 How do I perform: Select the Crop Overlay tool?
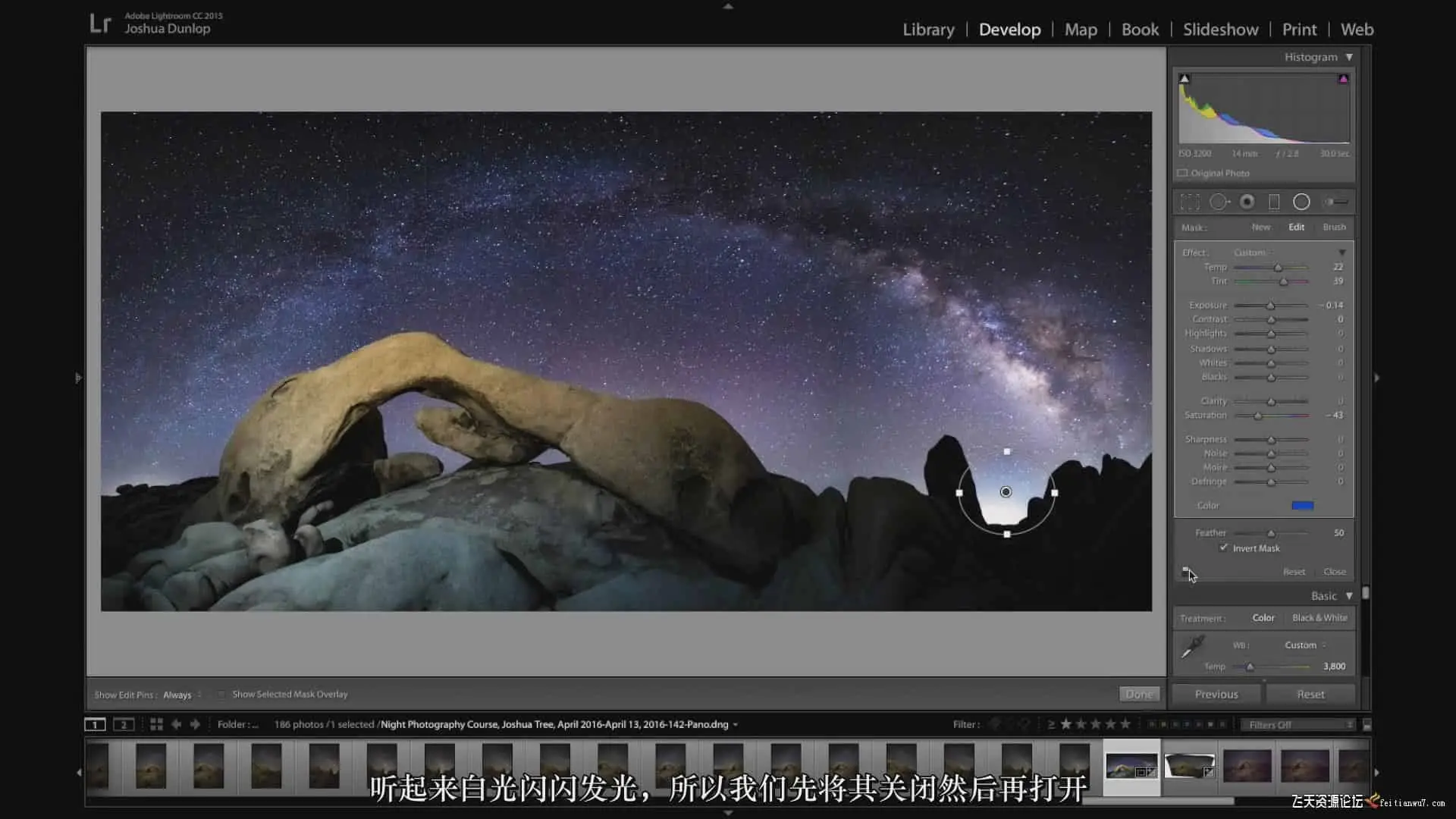[x=1190, y=202]
